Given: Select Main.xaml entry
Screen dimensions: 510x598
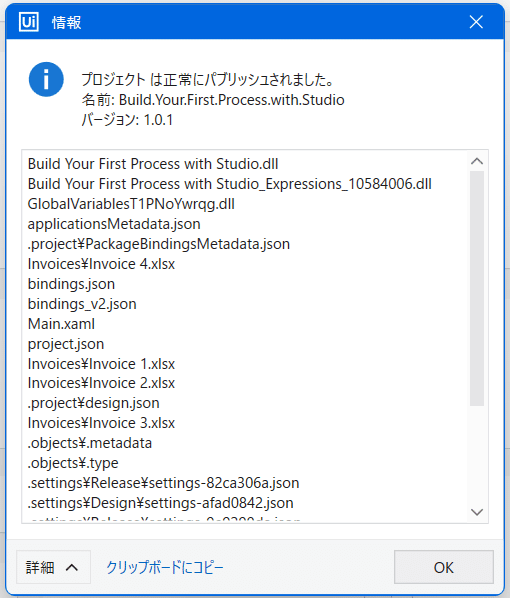Looking at the screenshot, I should pos(61,324).
